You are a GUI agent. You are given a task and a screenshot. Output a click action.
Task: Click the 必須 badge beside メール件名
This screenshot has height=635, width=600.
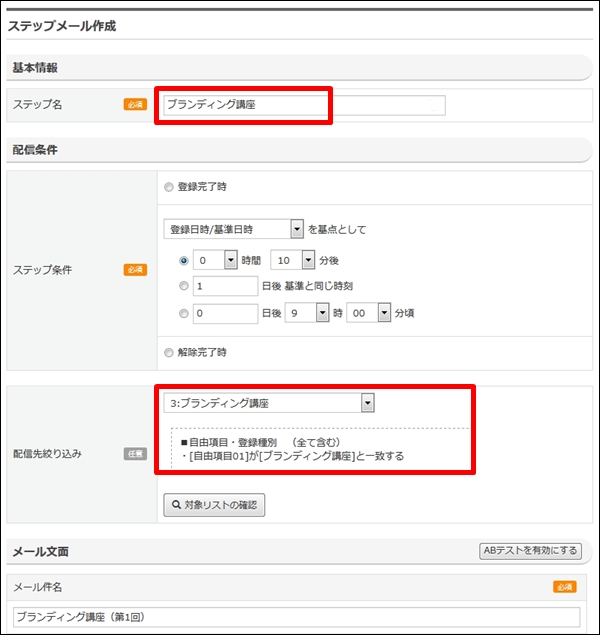(x=565, y=586)
